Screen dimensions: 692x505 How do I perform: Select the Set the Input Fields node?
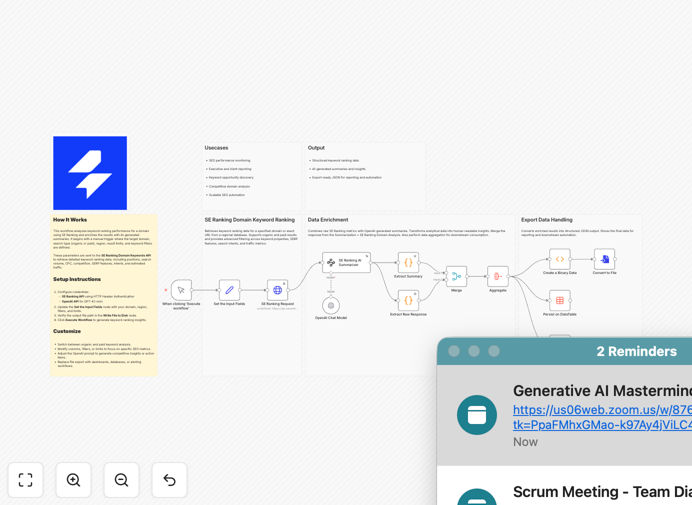[229, 290]
